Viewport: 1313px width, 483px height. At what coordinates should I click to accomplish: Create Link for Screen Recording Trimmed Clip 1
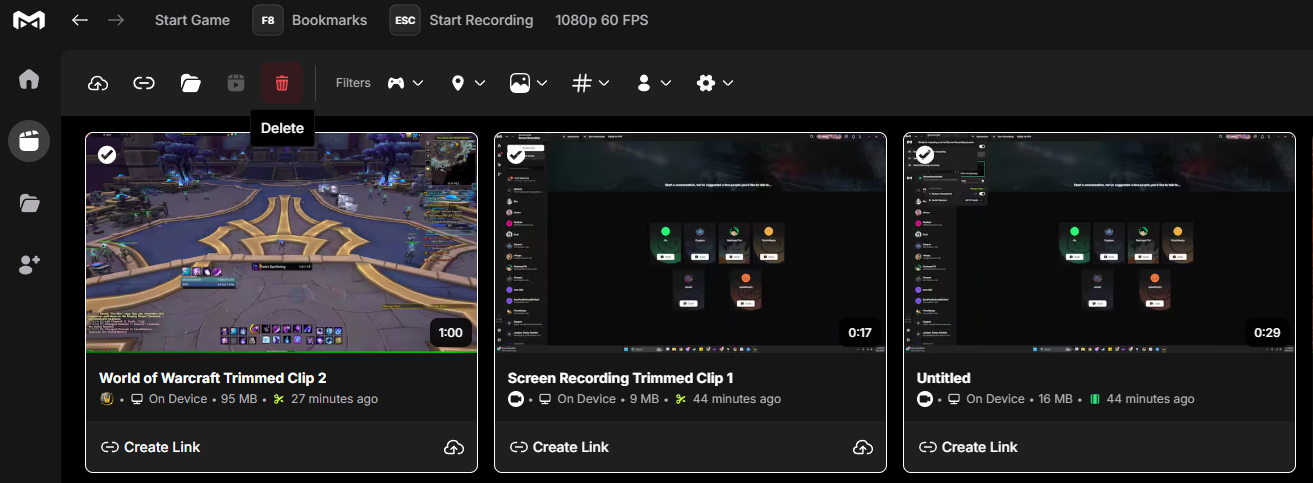[x=559, y=447]
